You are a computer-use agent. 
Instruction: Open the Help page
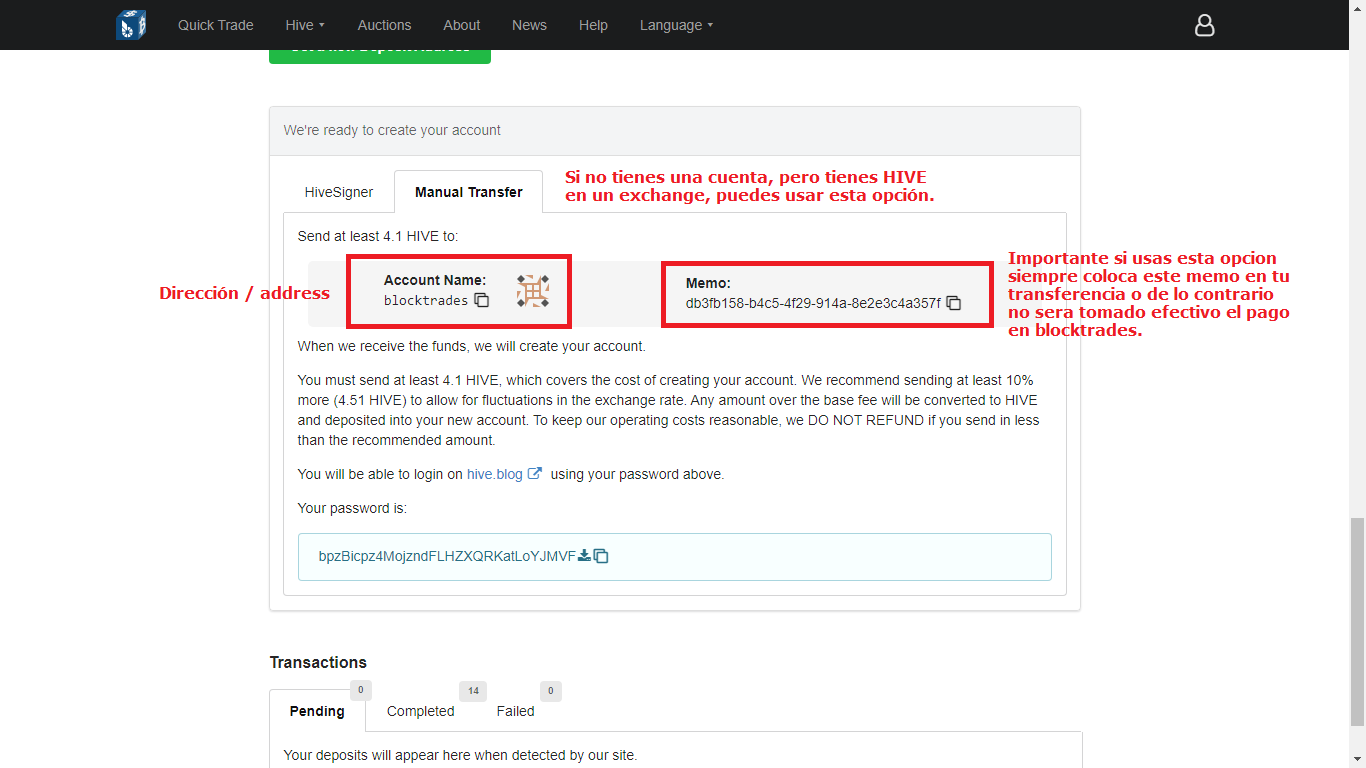[x=593, y=25]
